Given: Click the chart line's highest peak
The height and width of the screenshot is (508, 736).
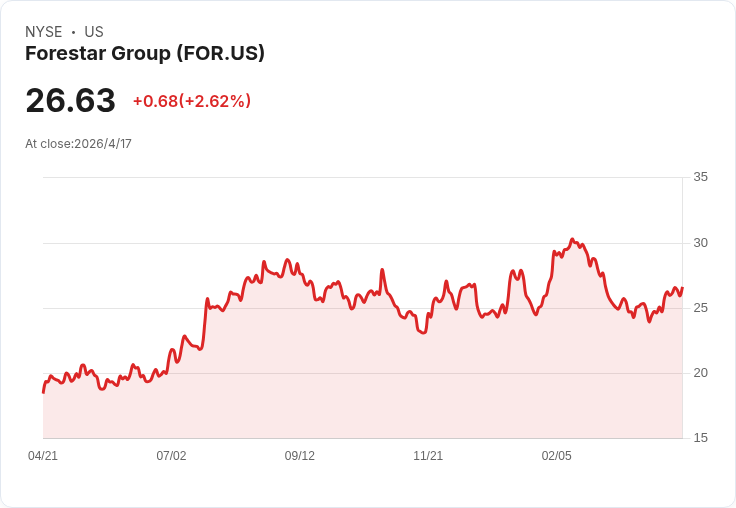Looking at the screenshot, I should tap(572, 240).
